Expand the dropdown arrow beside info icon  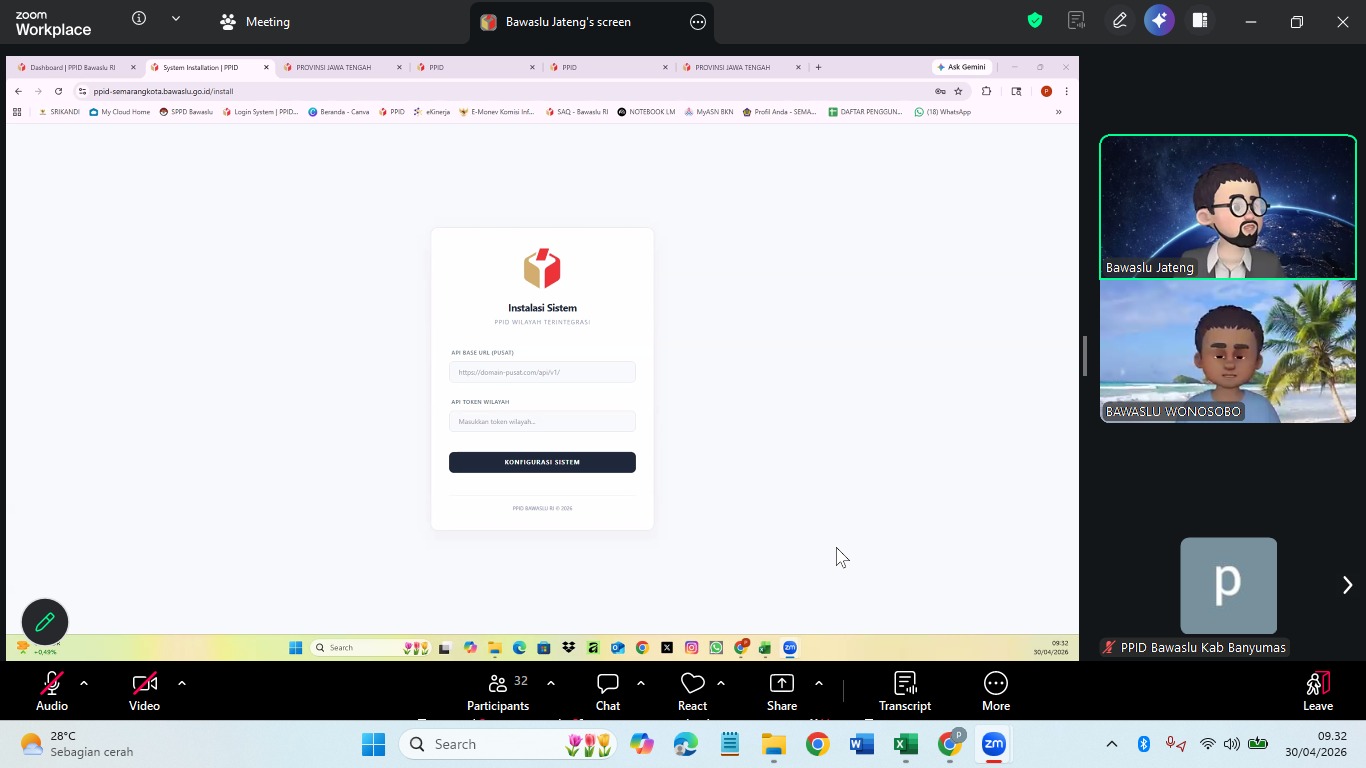(x=176, y=19)
